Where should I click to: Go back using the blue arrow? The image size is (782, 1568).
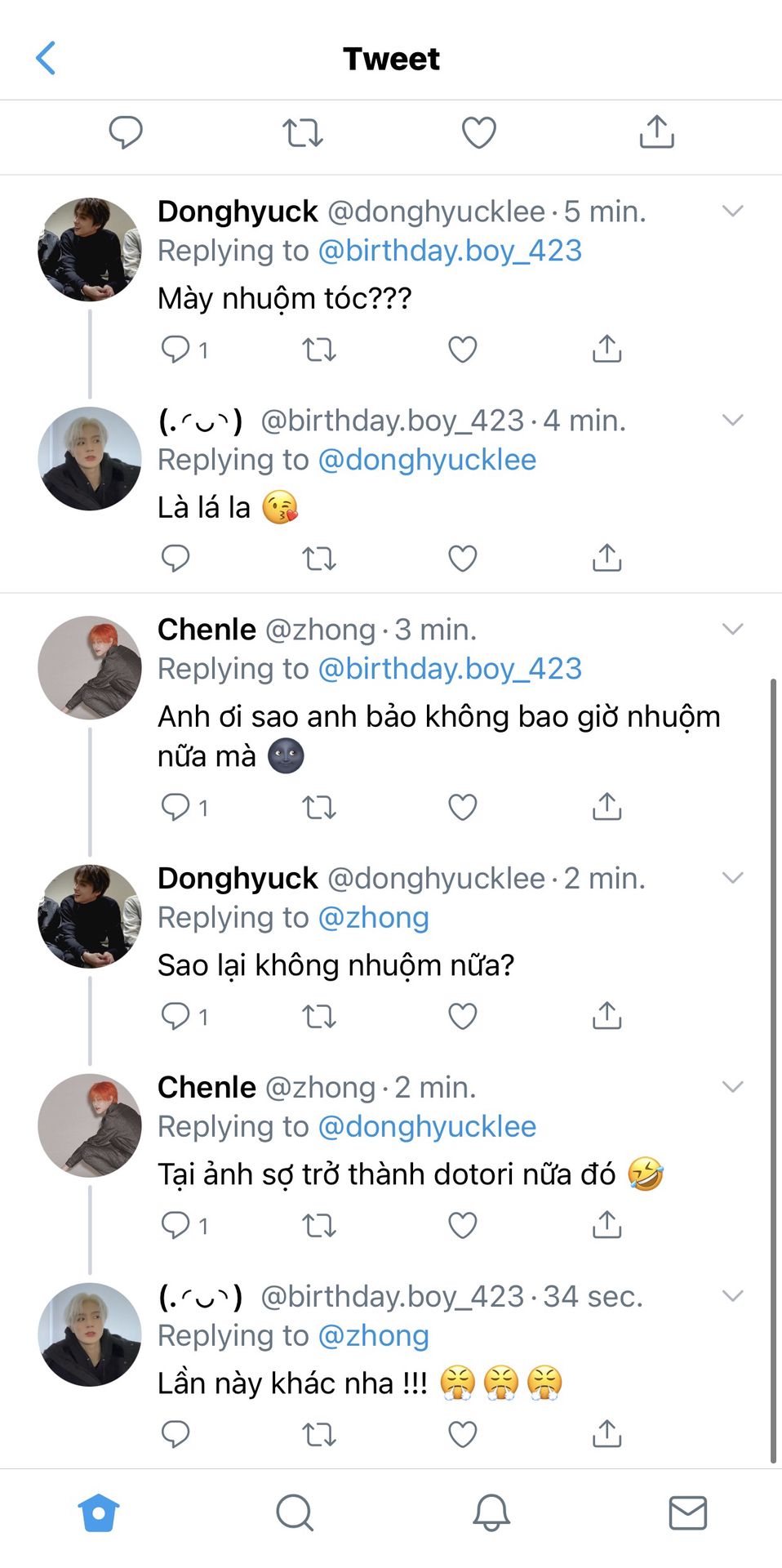click(x=46, y=58)
